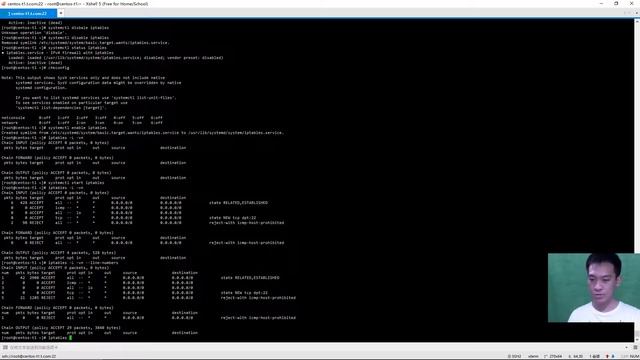The height and width of the screenshot is (360, 640).
Task: Click the chkconfig command line
Action: point(36,68)
